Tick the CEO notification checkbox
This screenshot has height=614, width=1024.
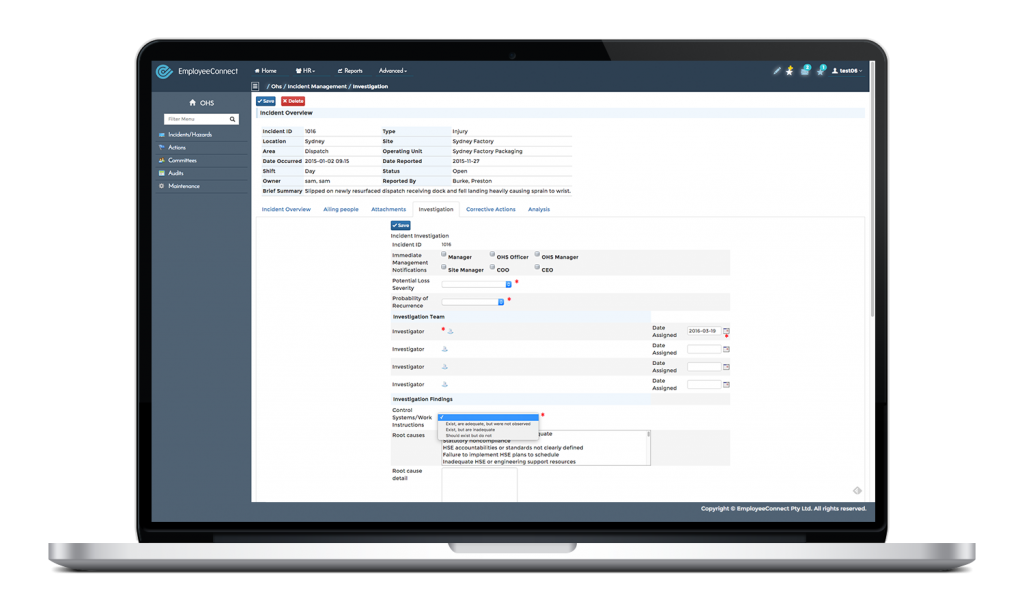(537, 268)
